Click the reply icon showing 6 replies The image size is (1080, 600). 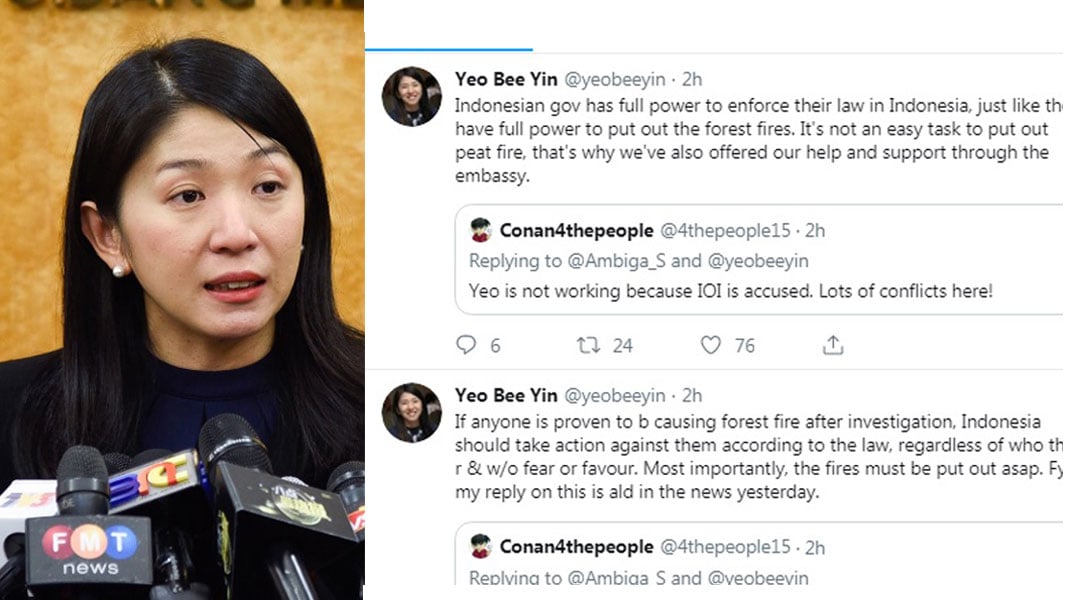click(466, 344)
